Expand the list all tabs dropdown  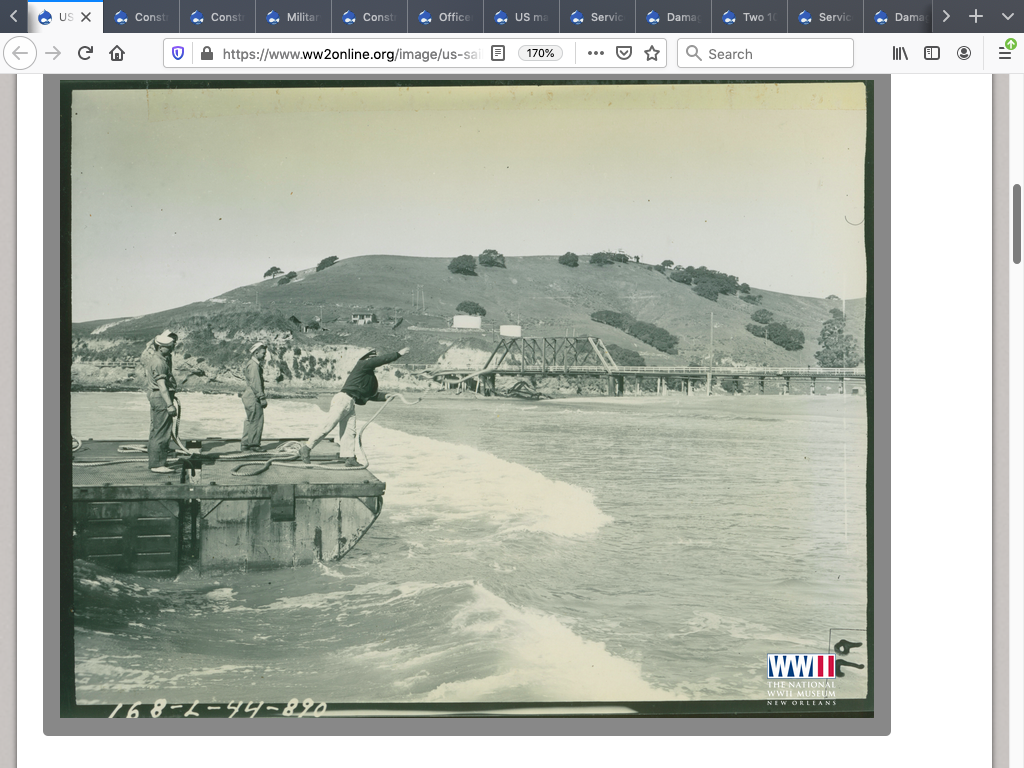point(1007,17)
